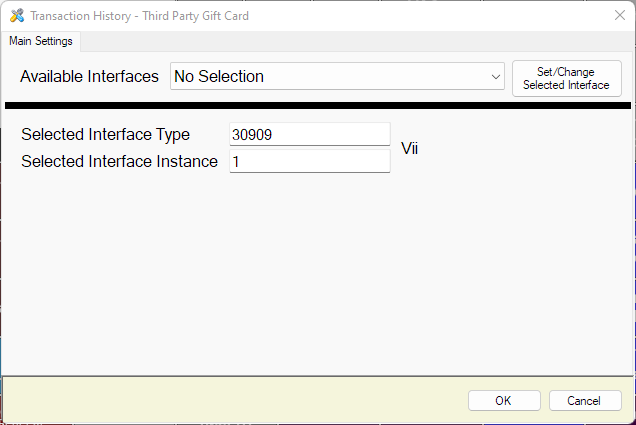This screenshot has width=636, height=425.
Task: Switch to the Main Settings tab
Action: tap(41, 41)
